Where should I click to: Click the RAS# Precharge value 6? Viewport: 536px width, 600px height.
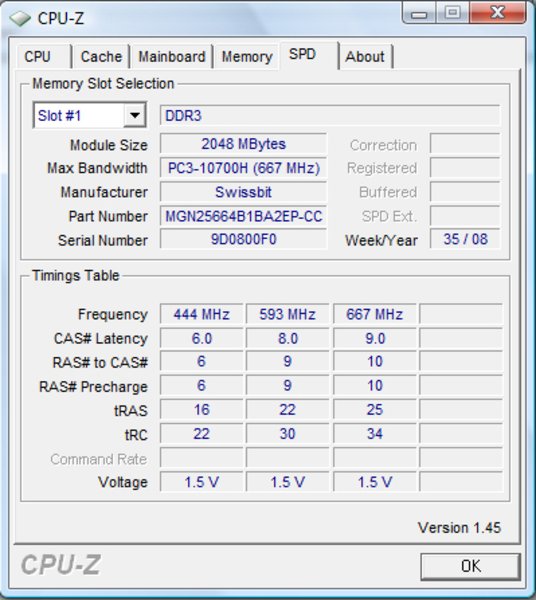(201, 386)
